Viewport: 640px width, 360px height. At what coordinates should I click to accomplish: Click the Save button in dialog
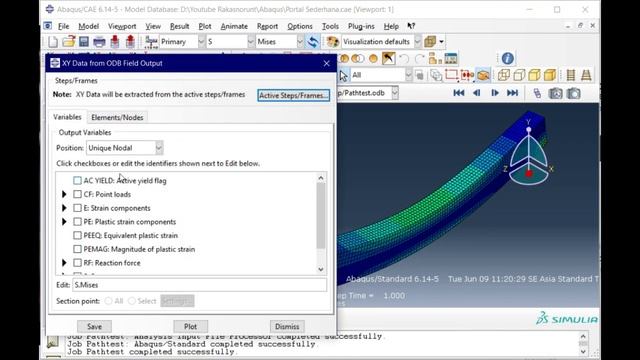(94, 327)
